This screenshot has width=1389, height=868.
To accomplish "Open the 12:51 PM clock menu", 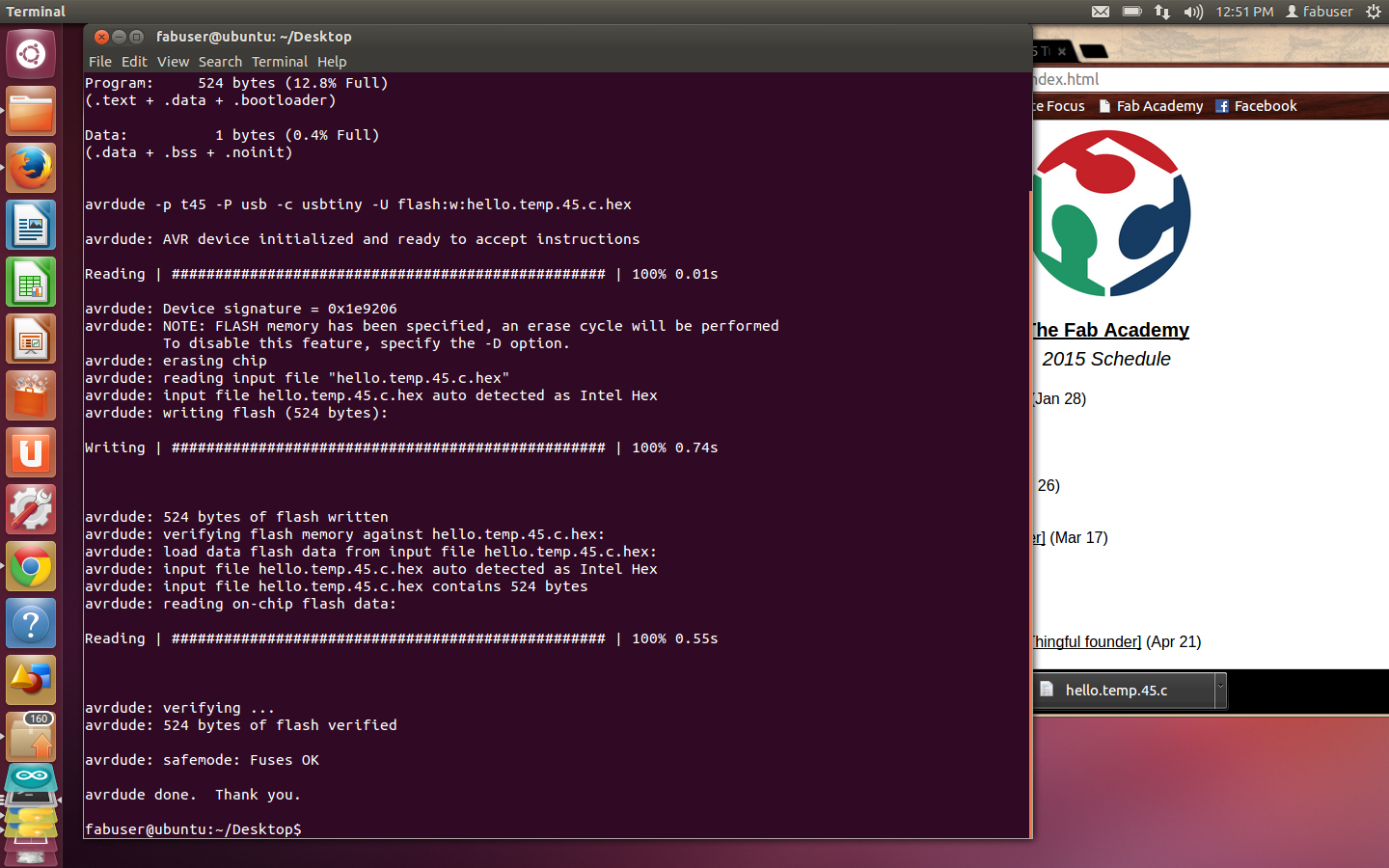I will [1244, 12].
